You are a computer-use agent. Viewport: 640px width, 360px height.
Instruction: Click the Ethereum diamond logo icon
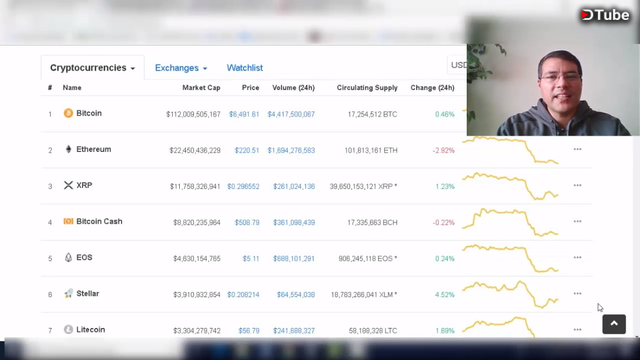pyautogui.click(x=68, y=149)
